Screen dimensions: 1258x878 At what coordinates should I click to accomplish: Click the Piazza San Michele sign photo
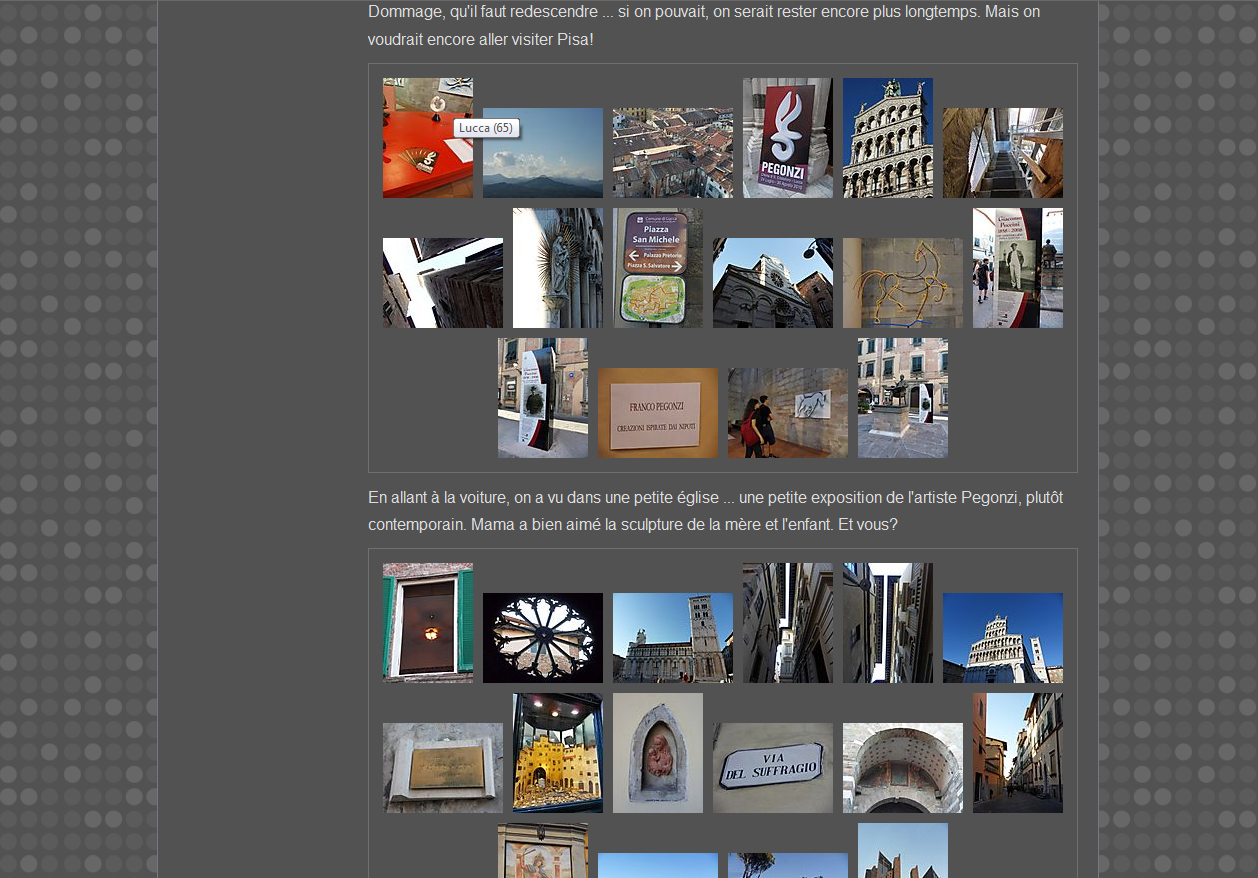tap(657, 268)
